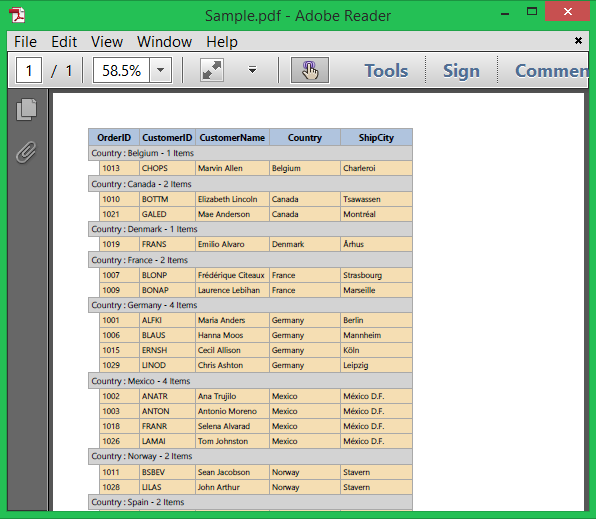Click the Maria Anders name cell
Image resolution: width=598 pixels, height=523 pixels.
232,320
